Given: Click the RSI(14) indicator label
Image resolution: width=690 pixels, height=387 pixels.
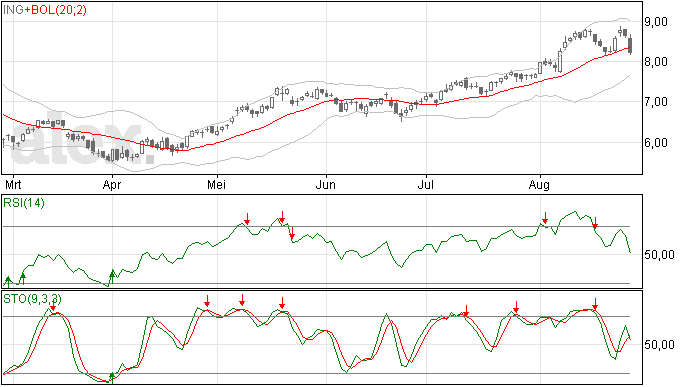Looking at the screenshot, I should 24,203.
